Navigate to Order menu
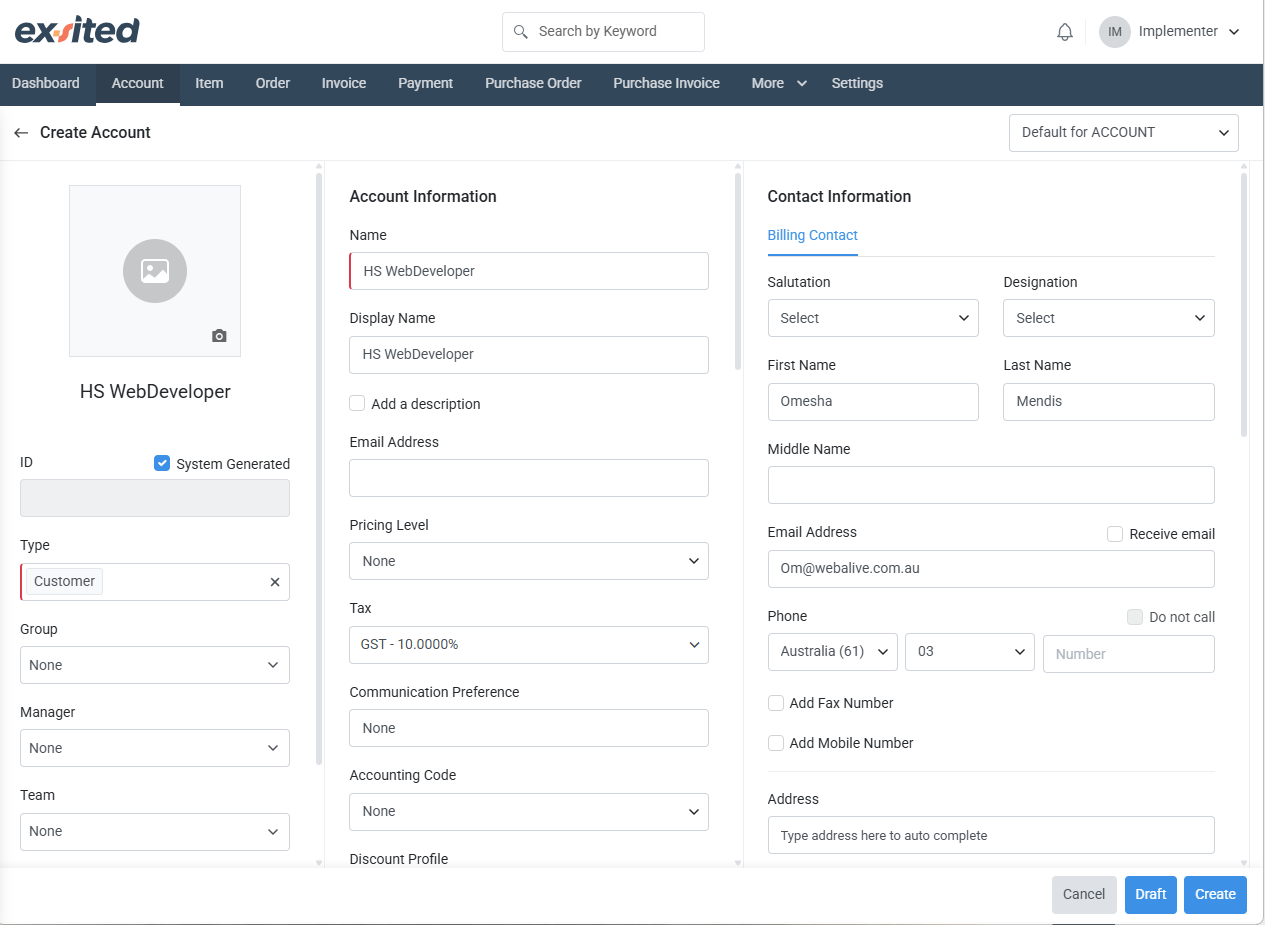 (x=273, y=84)
